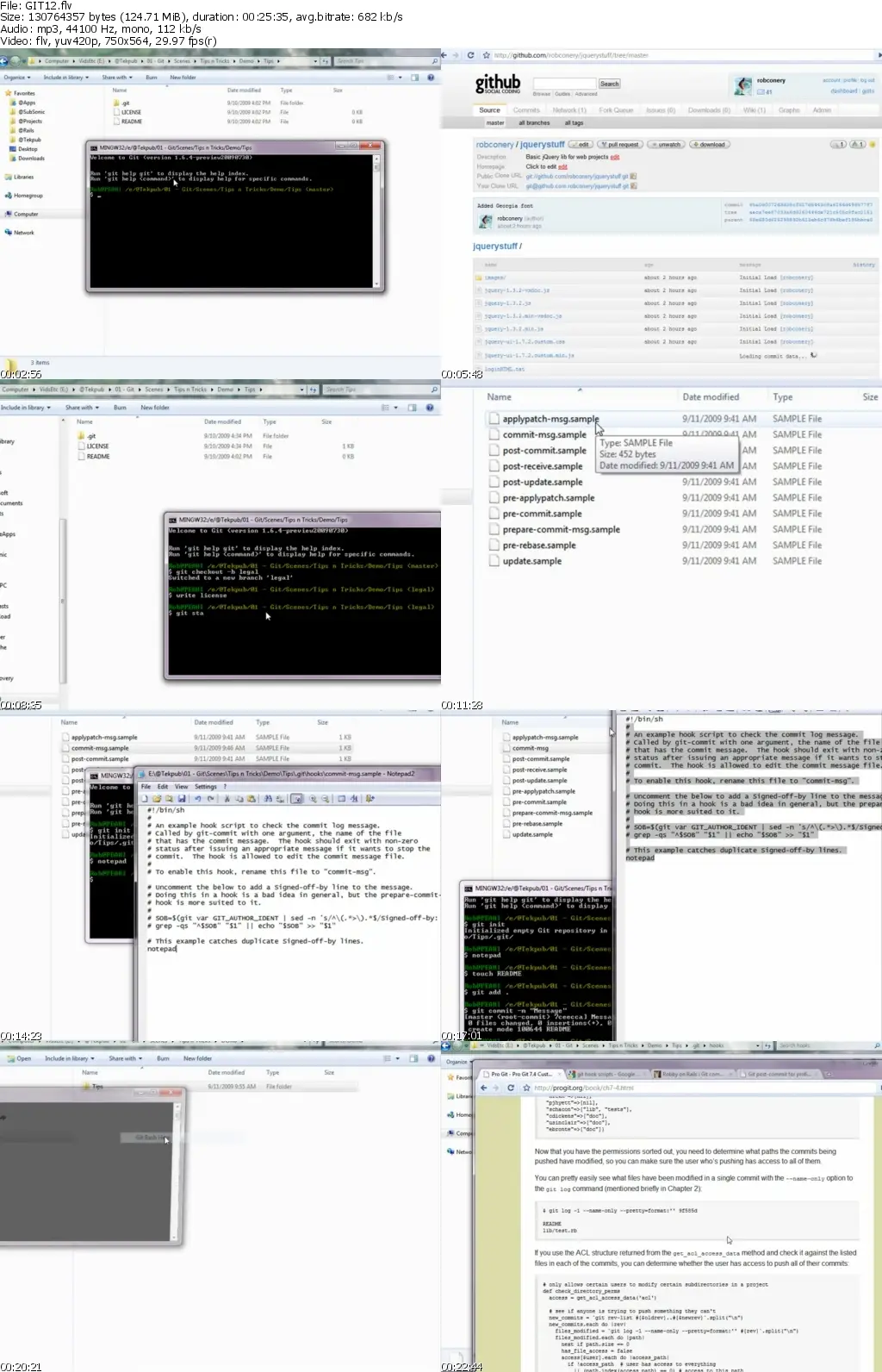
Task: Click the 'edit' button next to jquerystuff title
Action: point(581,145)
